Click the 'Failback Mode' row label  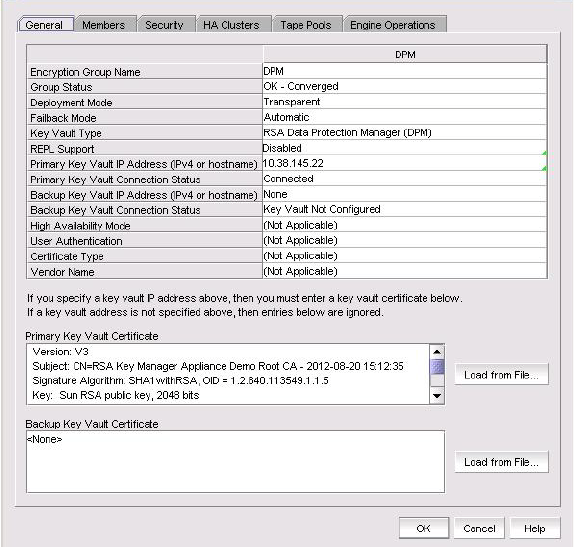(63, 118)
